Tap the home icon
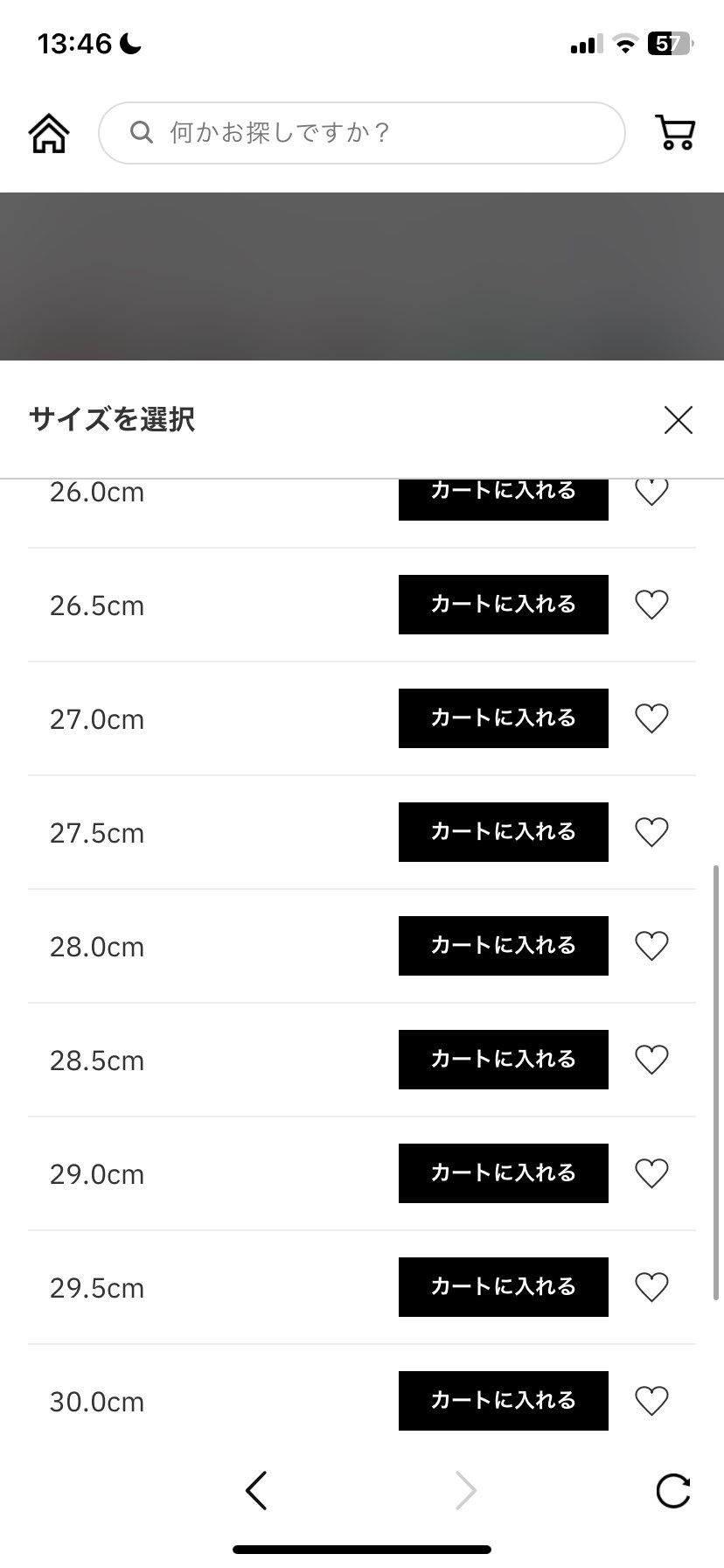Screen dimensions: 724x1568 tap(49, 133)
